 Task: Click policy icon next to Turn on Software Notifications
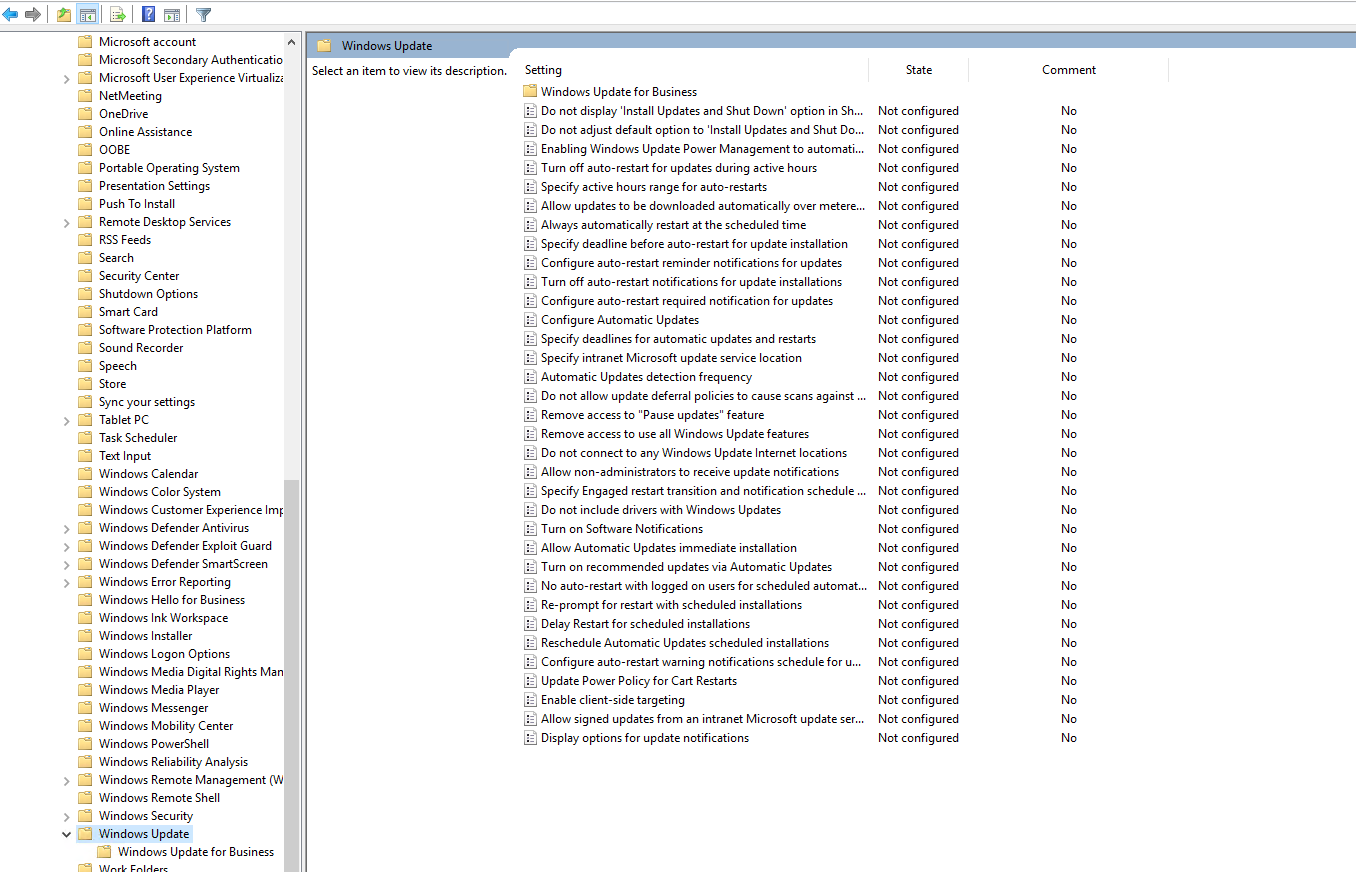(x=531, y=529)
